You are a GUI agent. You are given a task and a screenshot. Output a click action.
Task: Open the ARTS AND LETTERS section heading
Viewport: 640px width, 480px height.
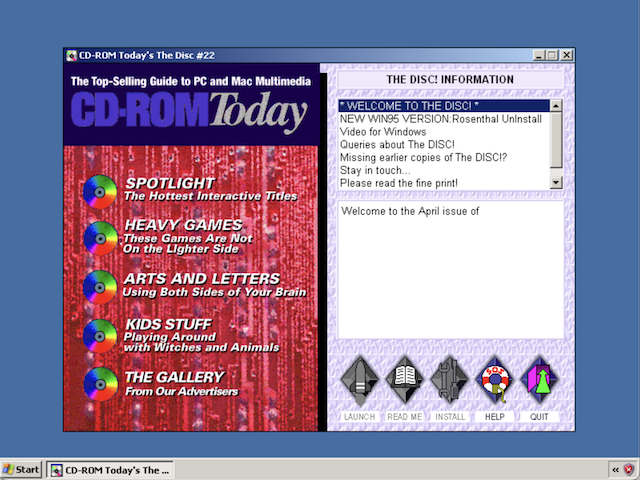point(202,278)
